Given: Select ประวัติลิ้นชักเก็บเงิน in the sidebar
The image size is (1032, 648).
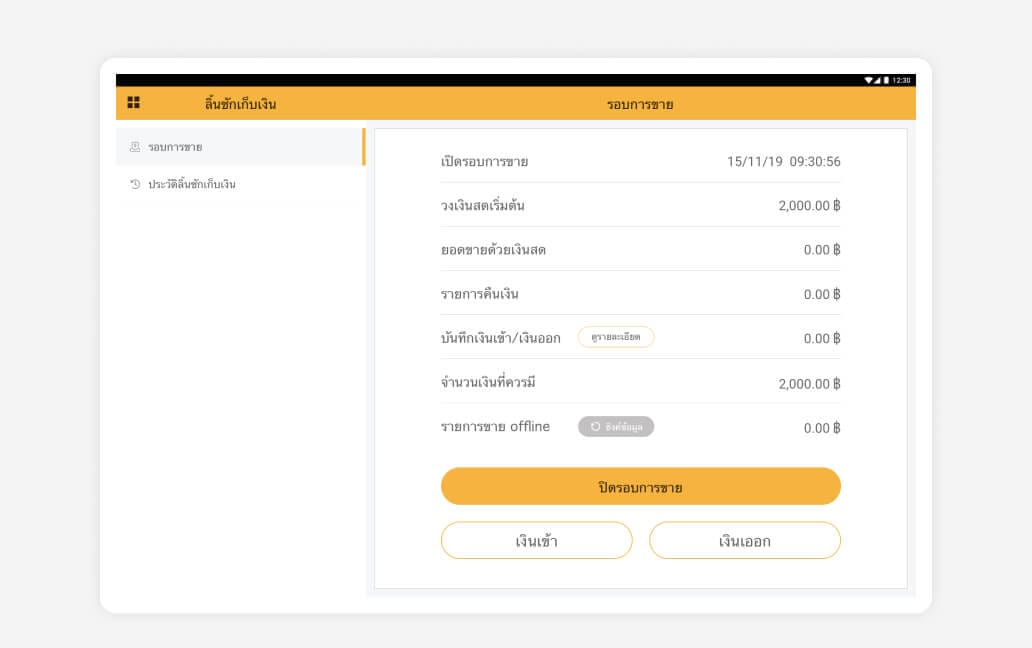Looking at the screenshot, I should pos(191,184).
